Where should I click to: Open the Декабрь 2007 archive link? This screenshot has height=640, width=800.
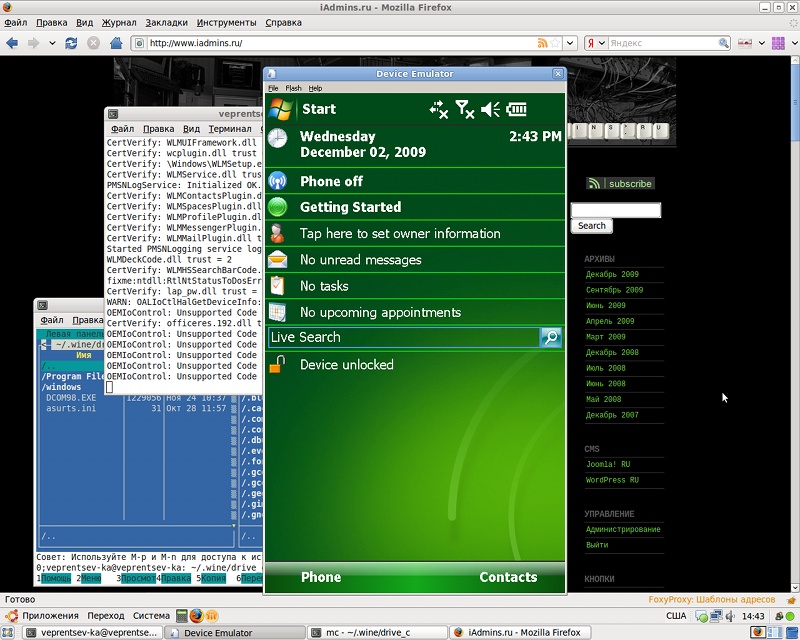point(612,415)
